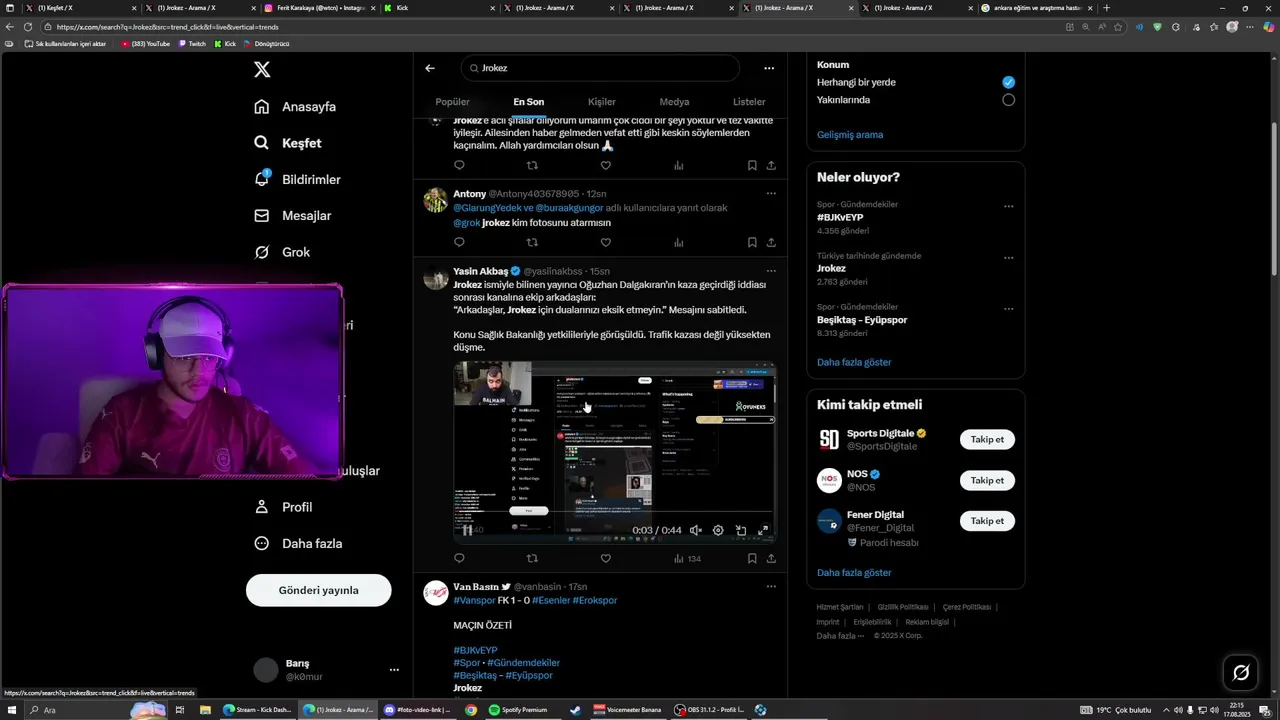Open search options three-dot menu
Screen dimensions: 1280x720
coord(769,68)
